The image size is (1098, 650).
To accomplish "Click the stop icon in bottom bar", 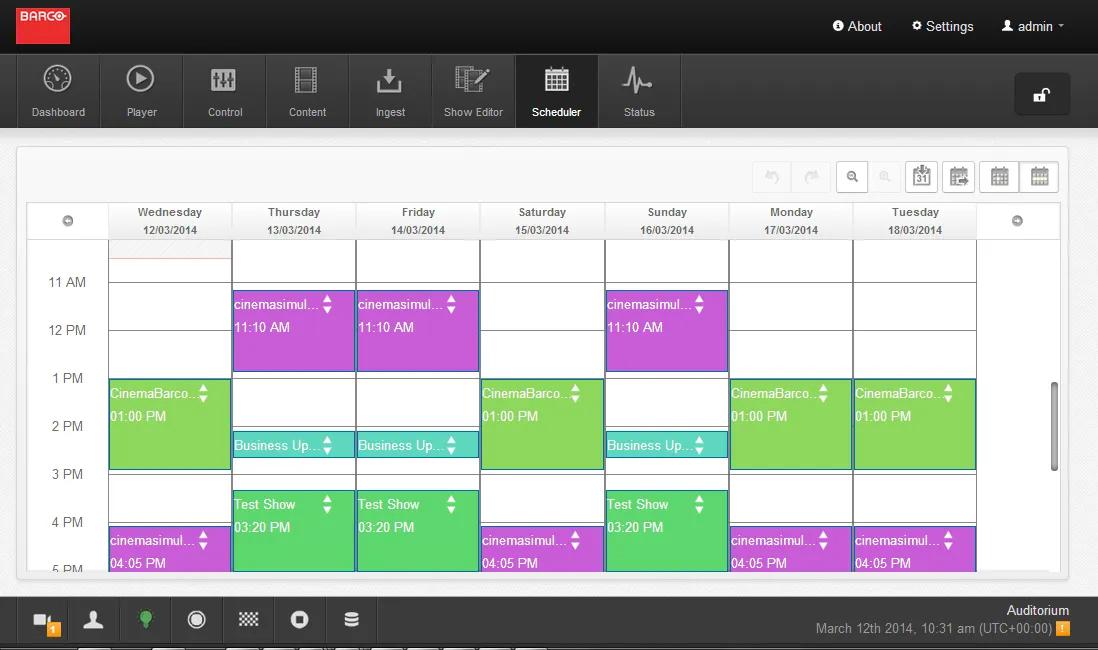I will point(299,620).
